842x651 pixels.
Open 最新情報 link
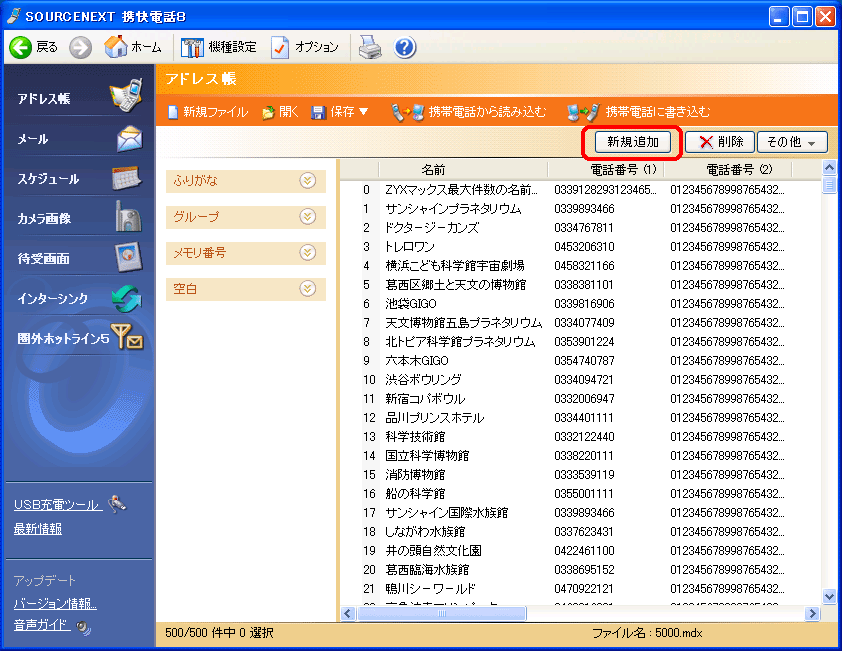tap(38, 529)
